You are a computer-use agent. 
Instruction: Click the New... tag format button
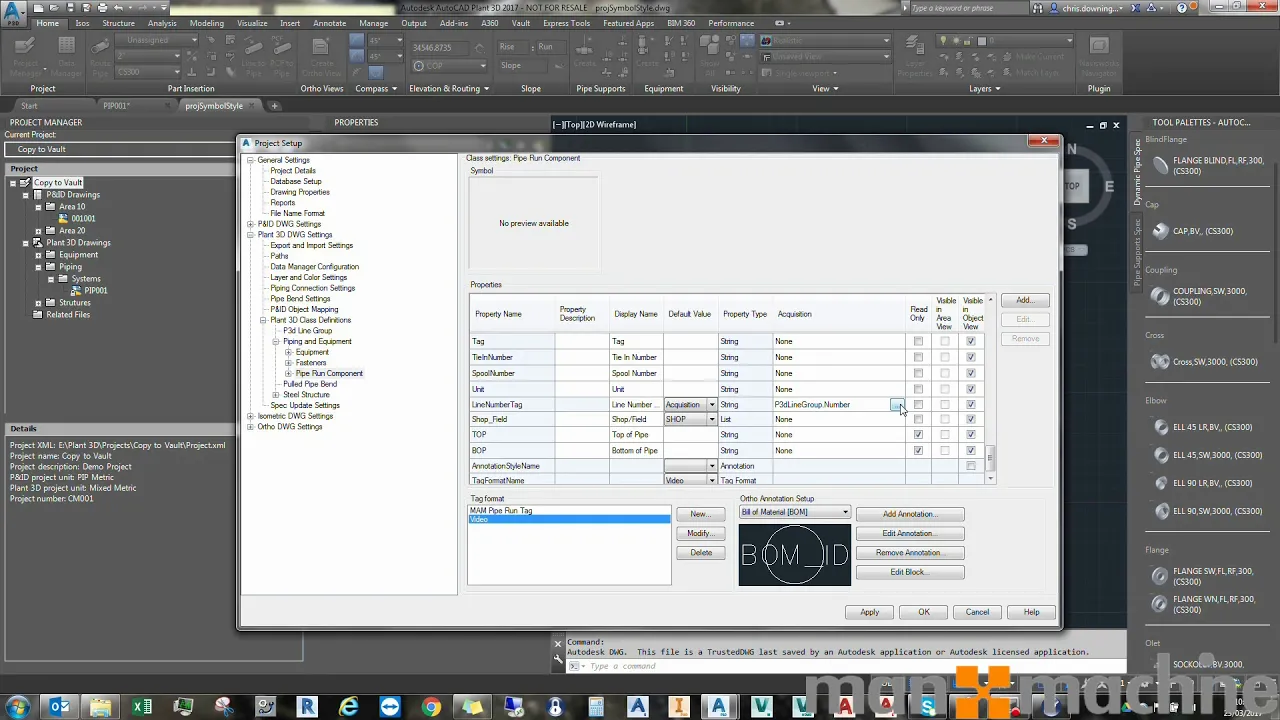[x=701, y=514]
